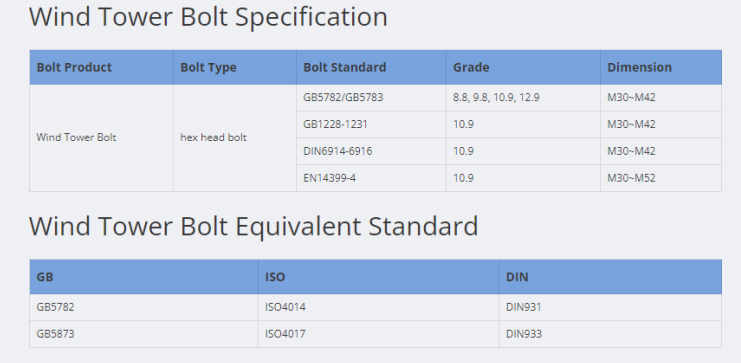Click the DIN931 cell

point(610,307)
